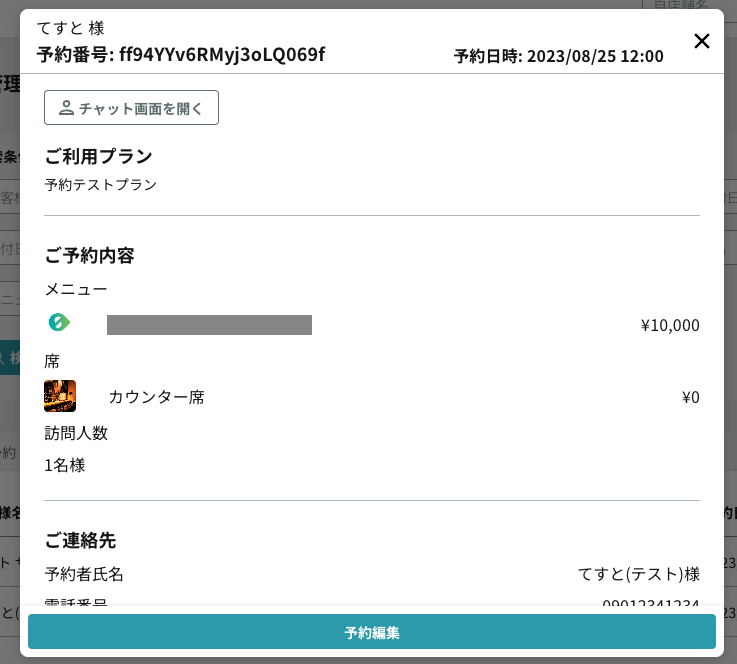This screenshot has height=664, width=737.
Task: Click the ご連絡先 section heading
Action: 80,540
